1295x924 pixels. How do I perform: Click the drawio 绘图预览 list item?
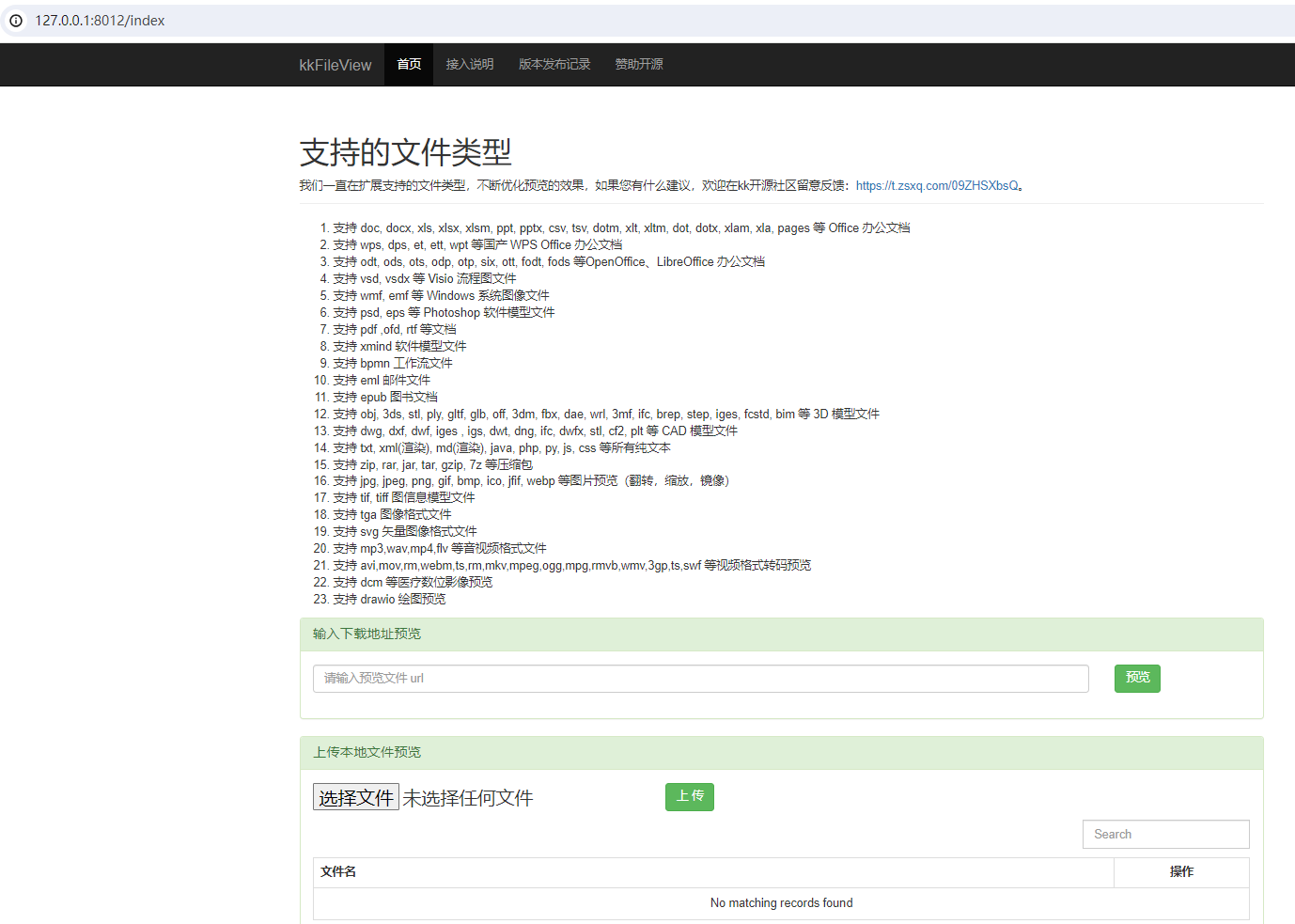click(x=389, y=600)
